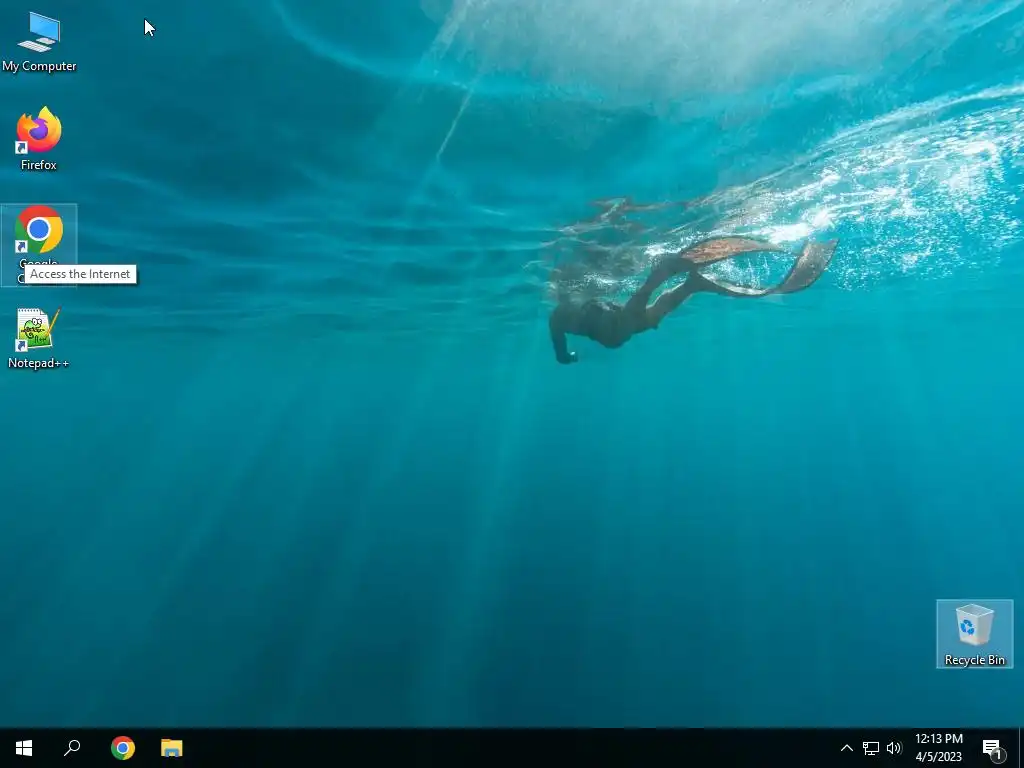Click the Show Desktop sliver at taskbar edge
The width and height of the screenshot is (1024, 768).
click(1021, 748)
